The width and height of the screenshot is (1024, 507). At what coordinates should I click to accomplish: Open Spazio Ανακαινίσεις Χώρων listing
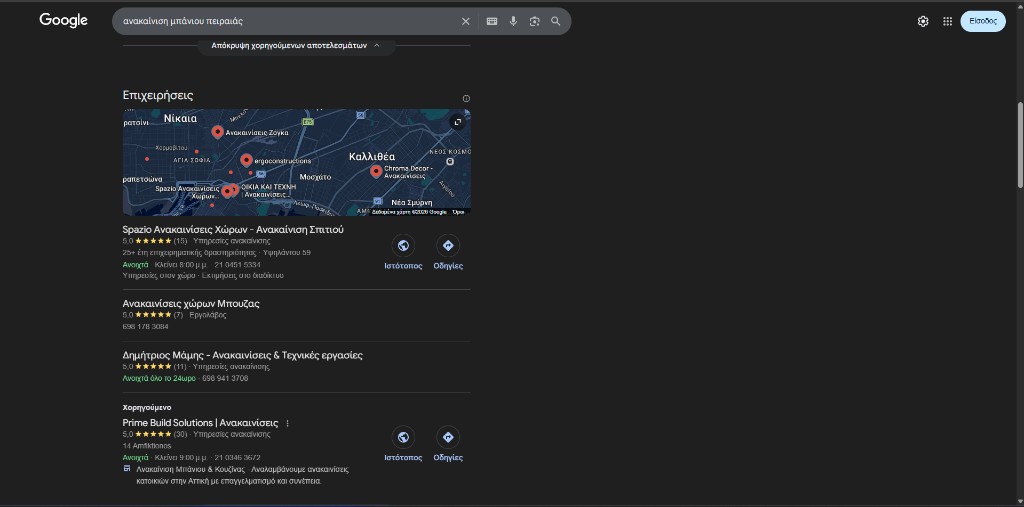tap(233, 230)
